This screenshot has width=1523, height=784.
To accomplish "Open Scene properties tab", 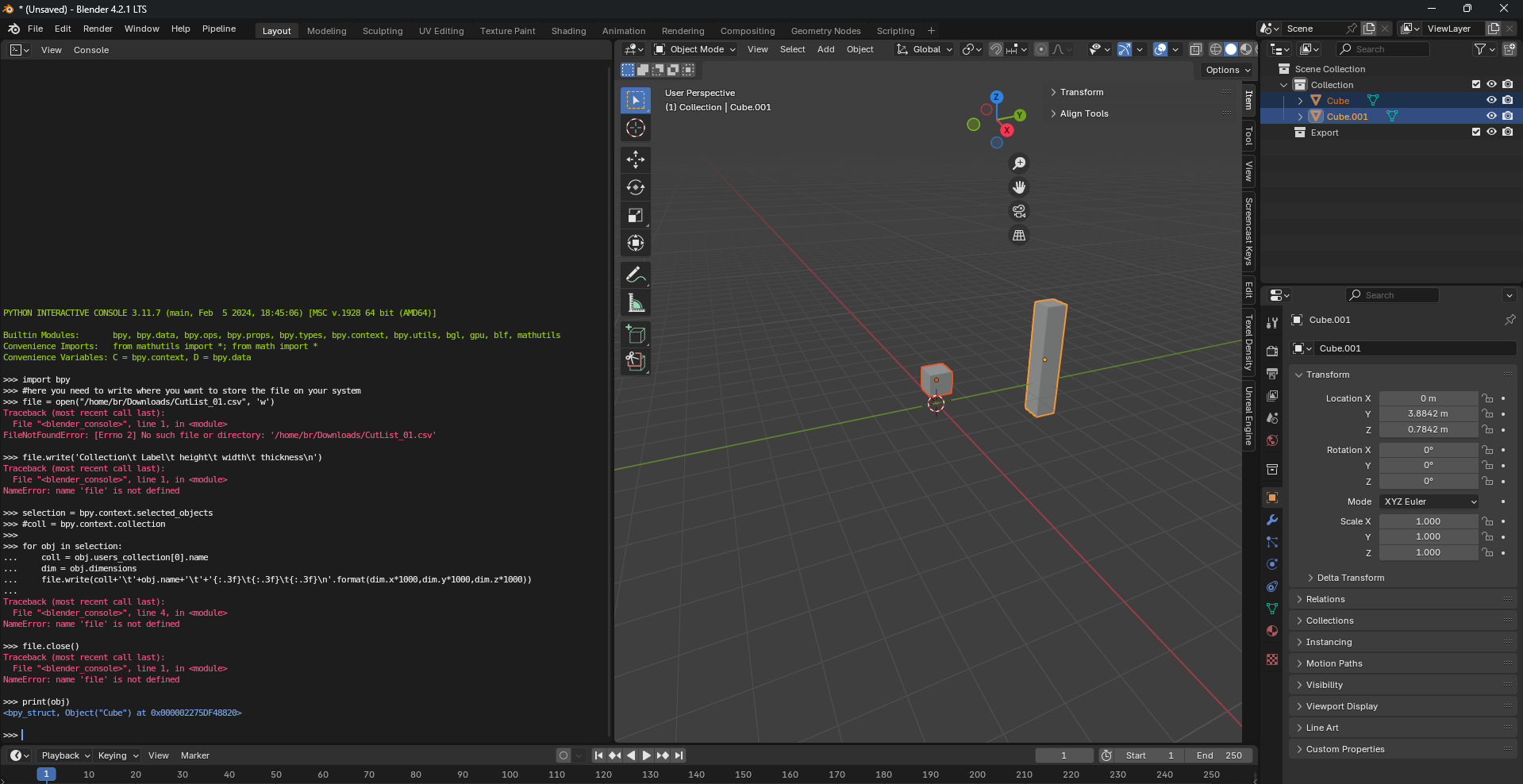I will tap(1272, 417).
